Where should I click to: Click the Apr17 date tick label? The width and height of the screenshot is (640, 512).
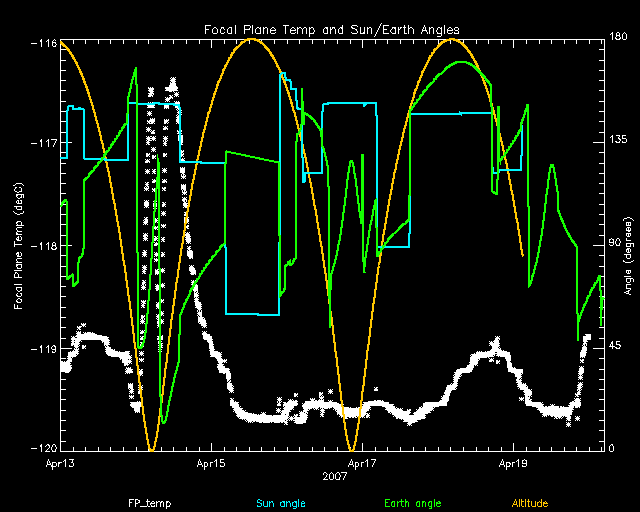(x=362, y=464)
